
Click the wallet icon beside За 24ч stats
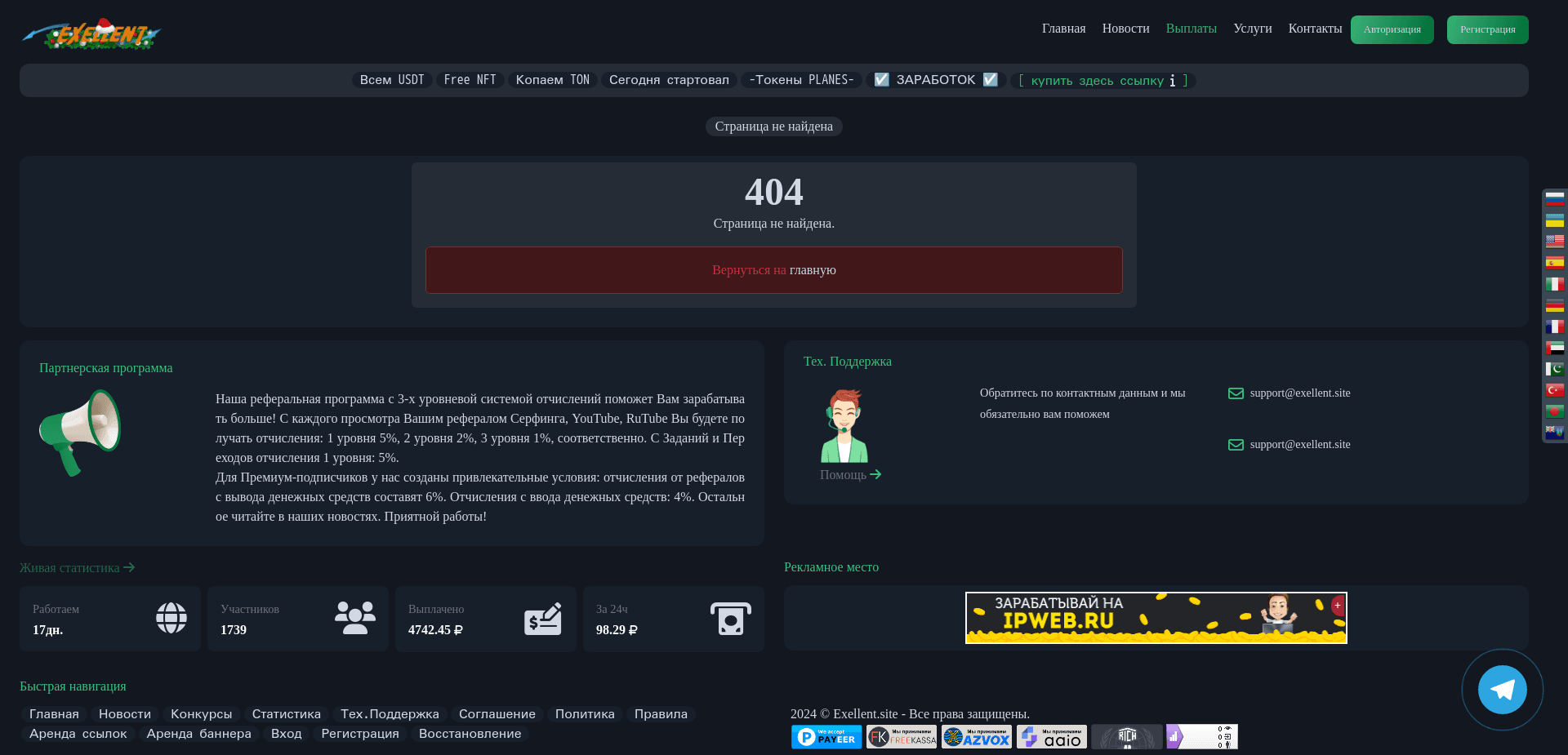pyautogui.click(x=732, y=619)
